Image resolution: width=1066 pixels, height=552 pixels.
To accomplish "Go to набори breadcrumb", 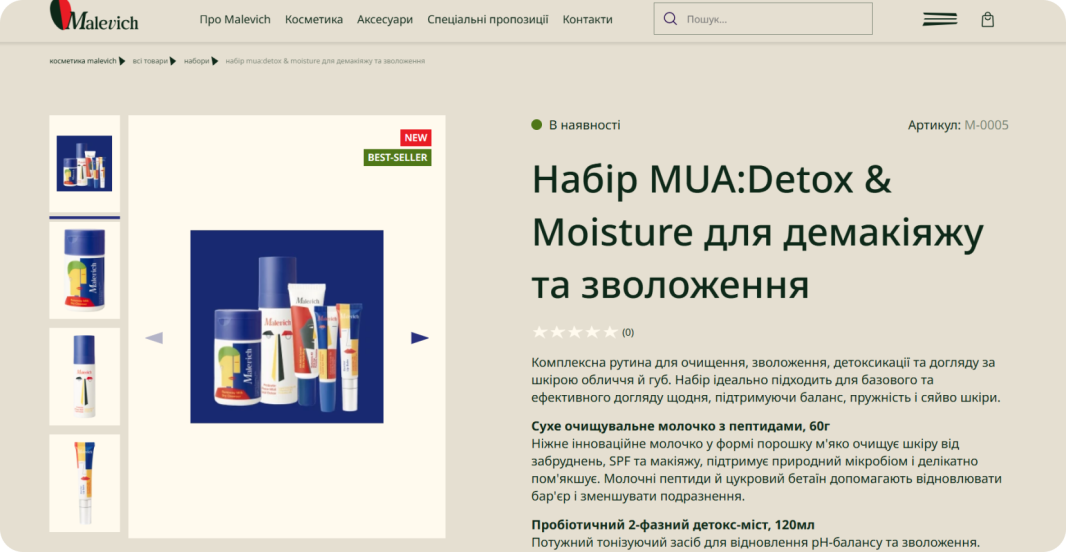I will point(196,61).
